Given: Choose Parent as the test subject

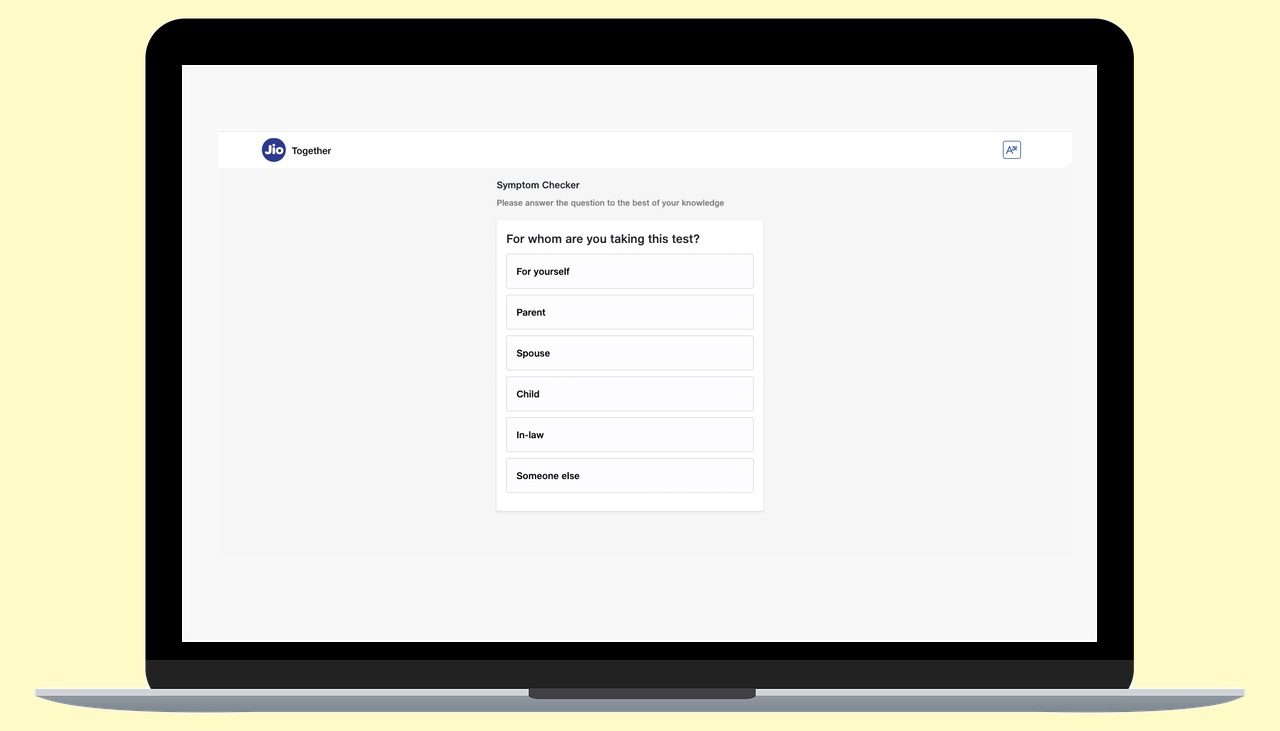Looking at the screenshot, I should pyautogui.click(x=629, y=312).
